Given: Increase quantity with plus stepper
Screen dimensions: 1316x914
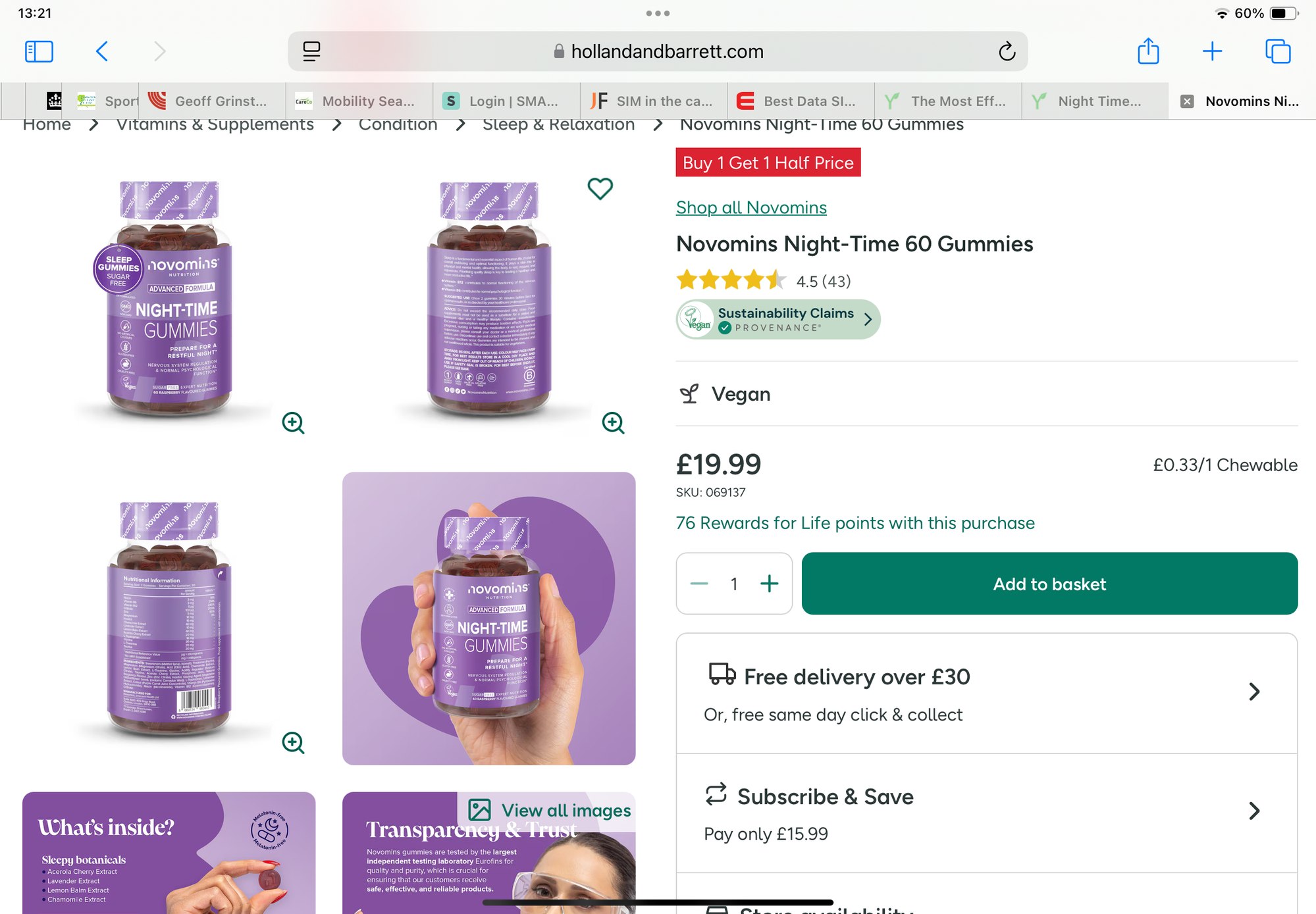Looking at the screenshot, I should pyautogui.click(x=769, y=584).
